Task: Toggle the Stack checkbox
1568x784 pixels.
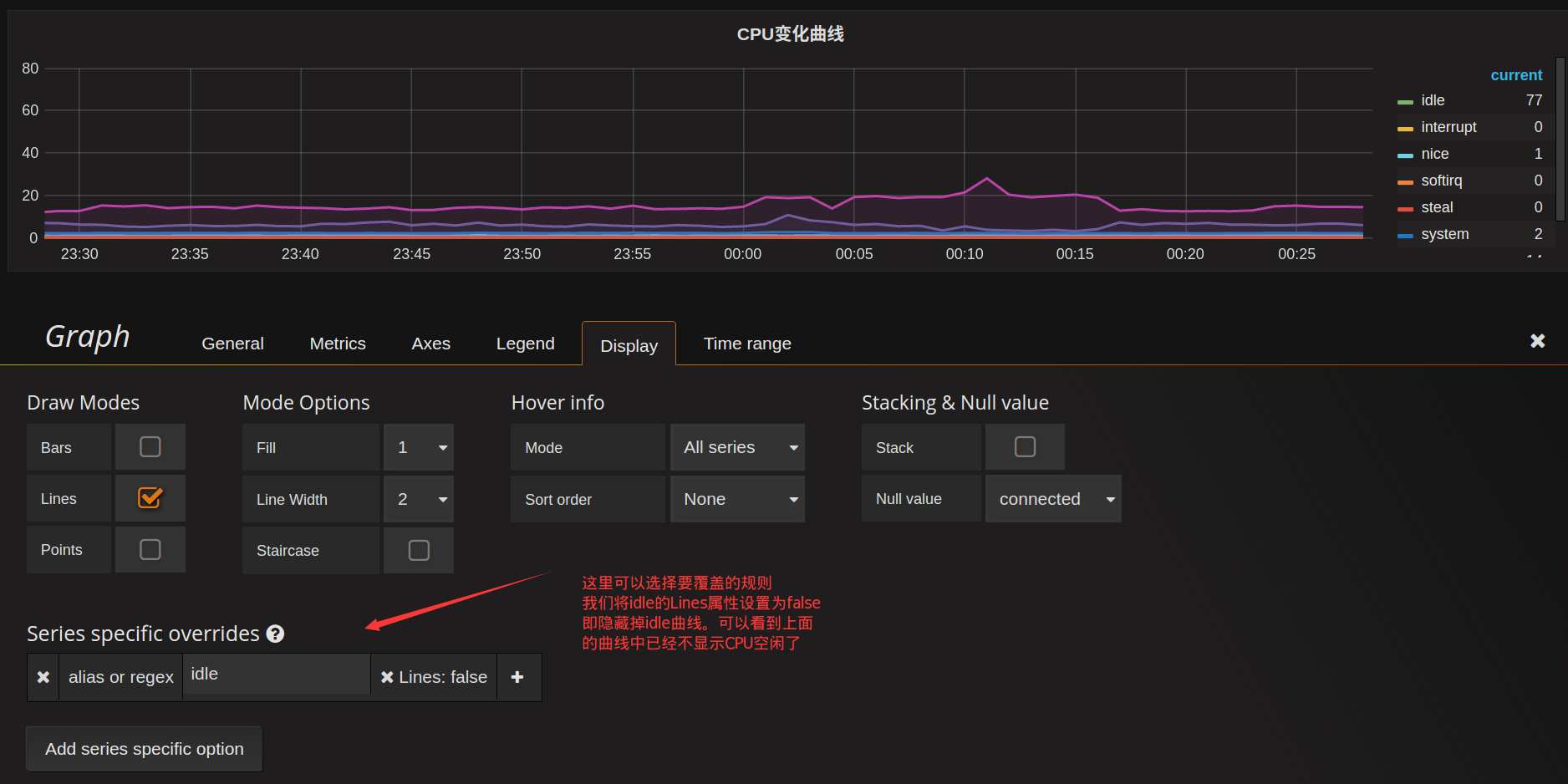Action: click(1025, 447)
